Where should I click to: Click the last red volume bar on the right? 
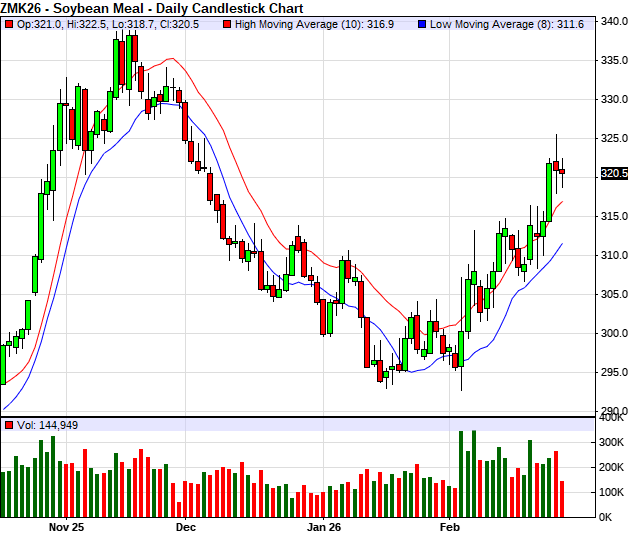tap(562, 498)
